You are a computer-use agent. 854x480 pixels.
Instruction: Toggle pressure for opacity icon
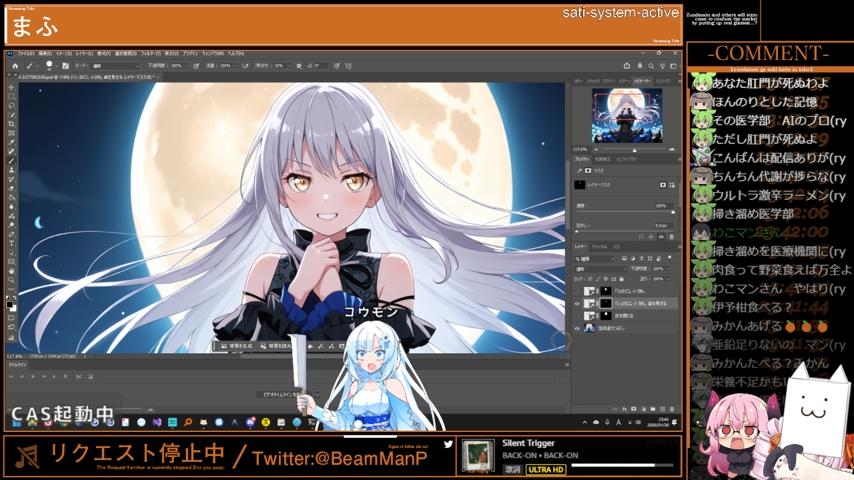196,66
